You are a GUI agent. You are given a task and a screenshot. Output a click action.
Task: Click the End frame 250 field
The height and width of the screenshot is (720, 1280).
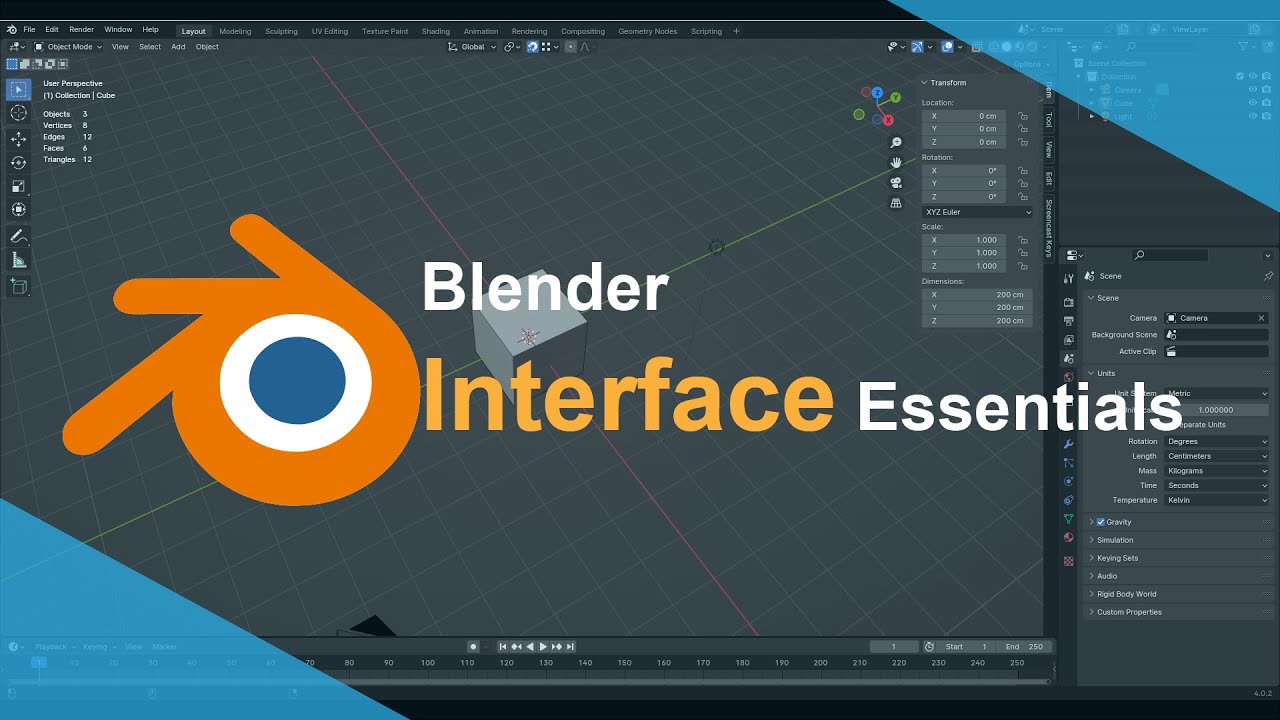click(x=1024, y=647)
